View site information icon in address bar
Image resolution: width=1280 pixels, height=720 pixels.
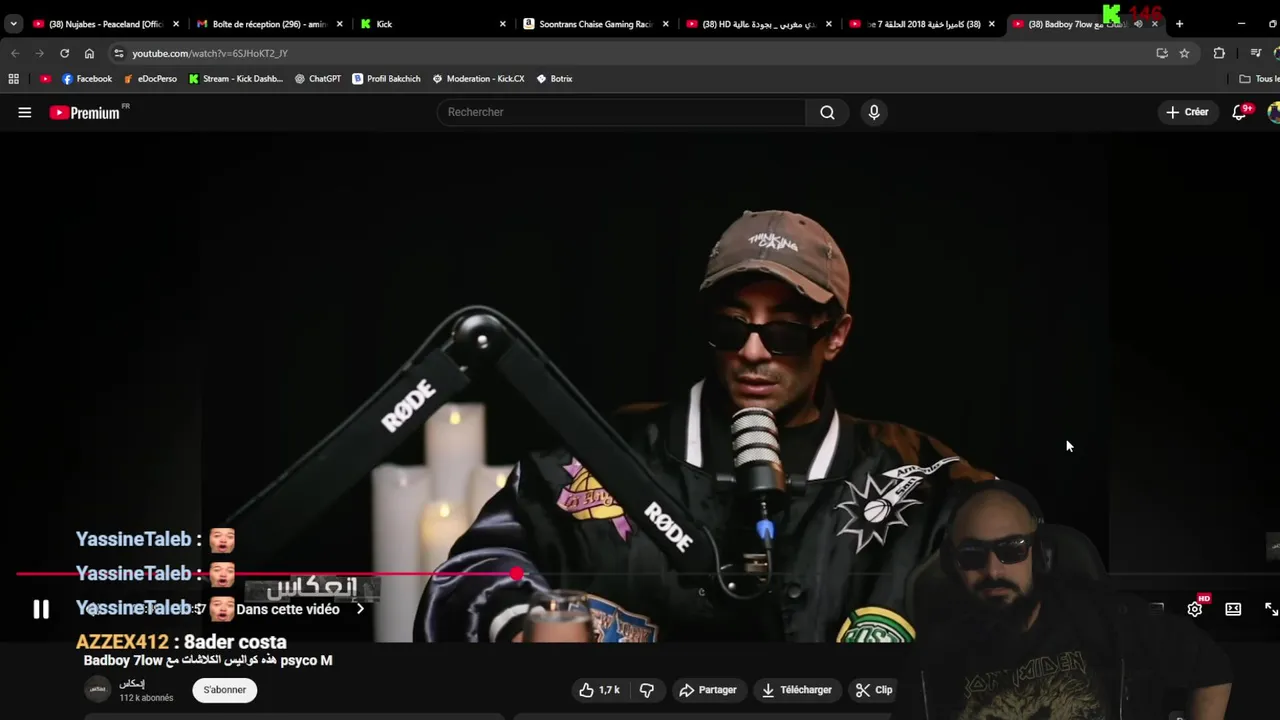coord(119,53)
